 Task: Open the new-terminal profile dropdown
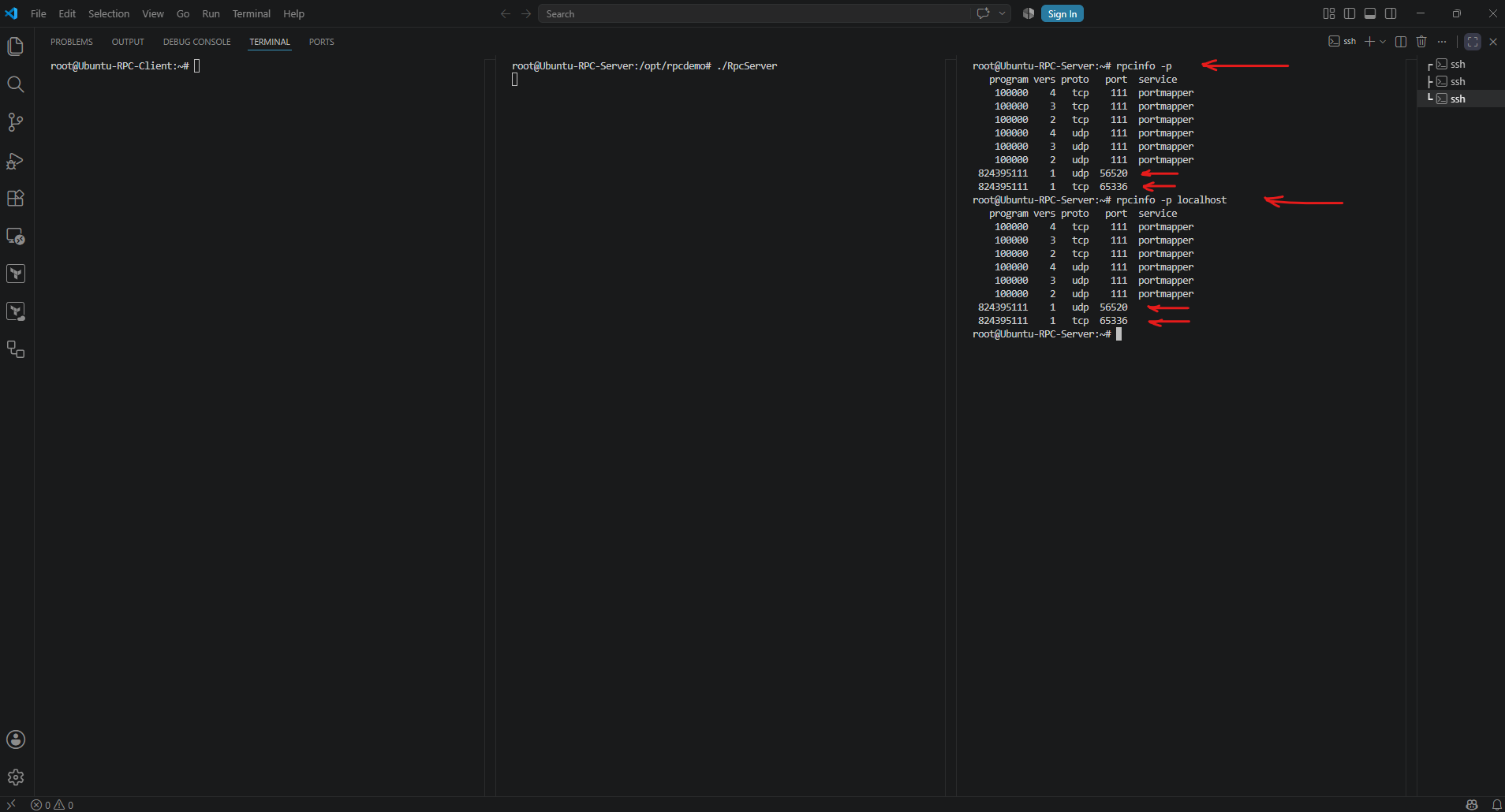(1383, 42)
